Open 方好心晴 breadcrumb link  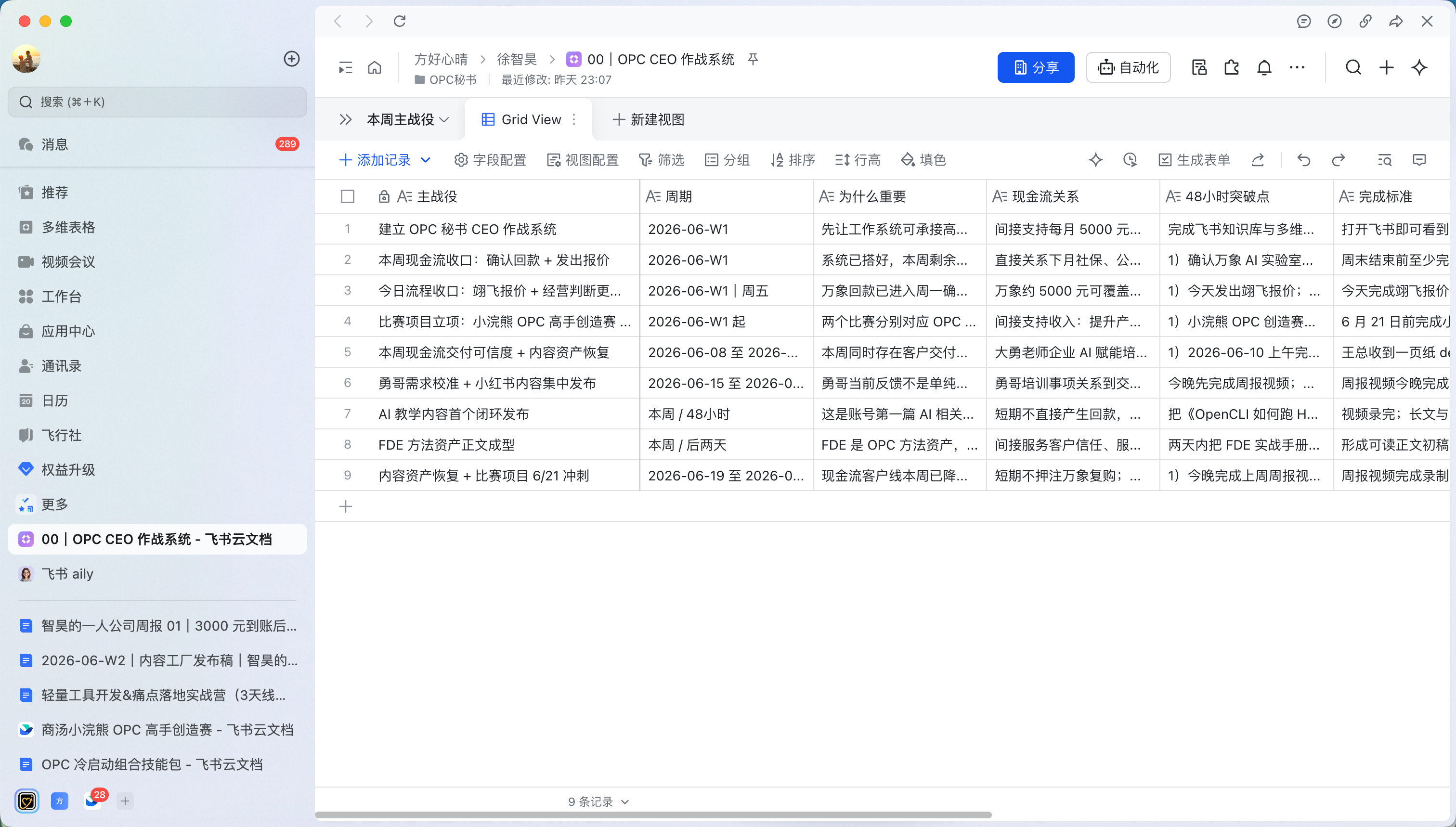pos(441,59)
